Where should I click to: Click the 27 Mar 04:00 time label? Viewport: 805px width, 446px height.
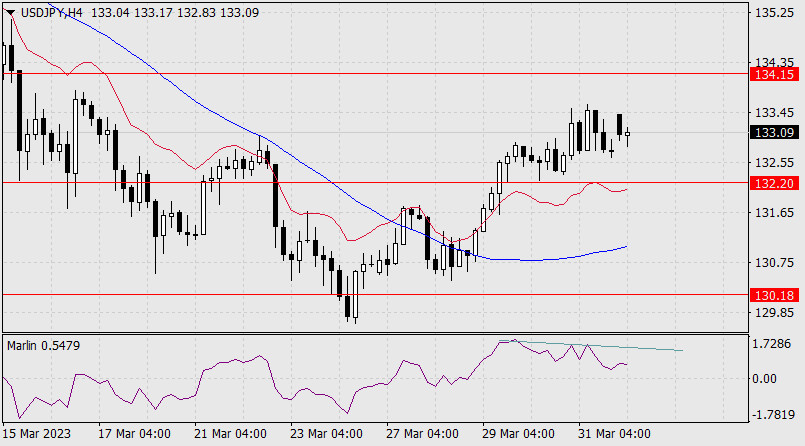pyautogui.click(x=423, y=434)
